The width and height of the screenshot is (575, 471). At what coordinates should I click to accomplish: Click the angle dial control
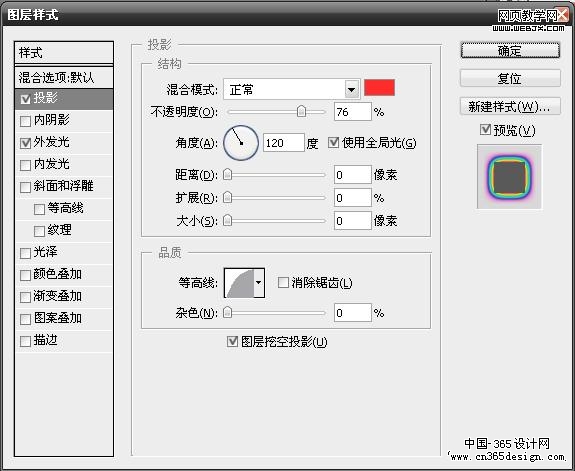pyautogui.click(x=241, y=143)
